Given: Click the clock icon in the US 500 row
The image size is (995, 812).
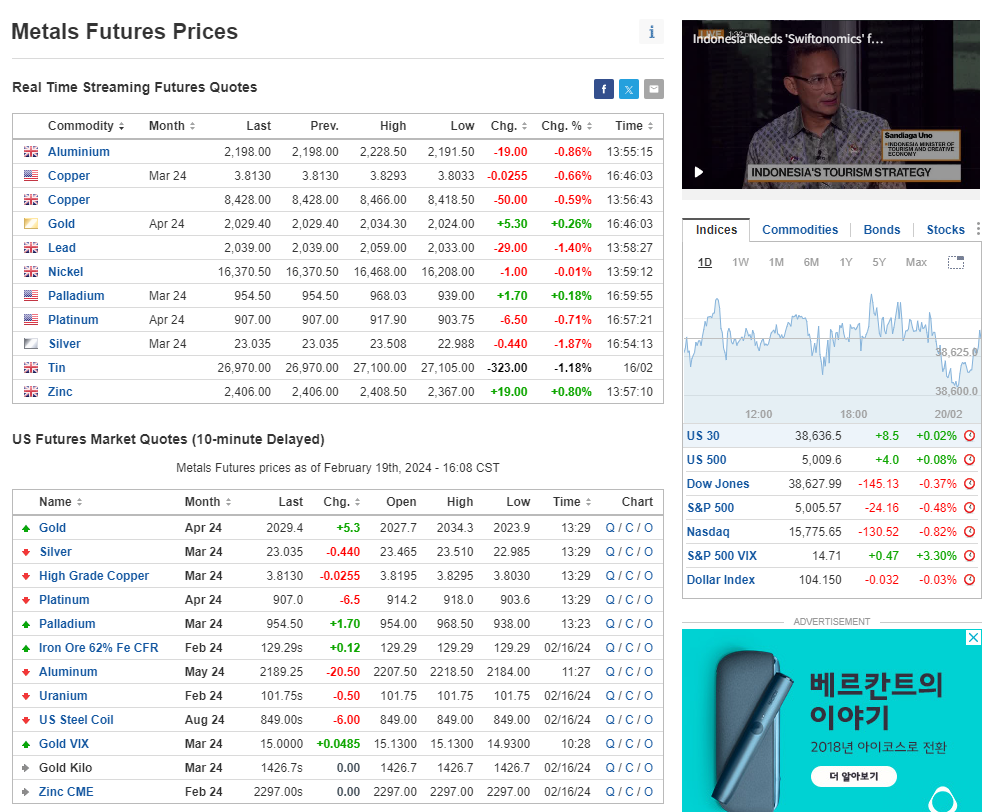Looking at the screenshot, I should [969, 460].
